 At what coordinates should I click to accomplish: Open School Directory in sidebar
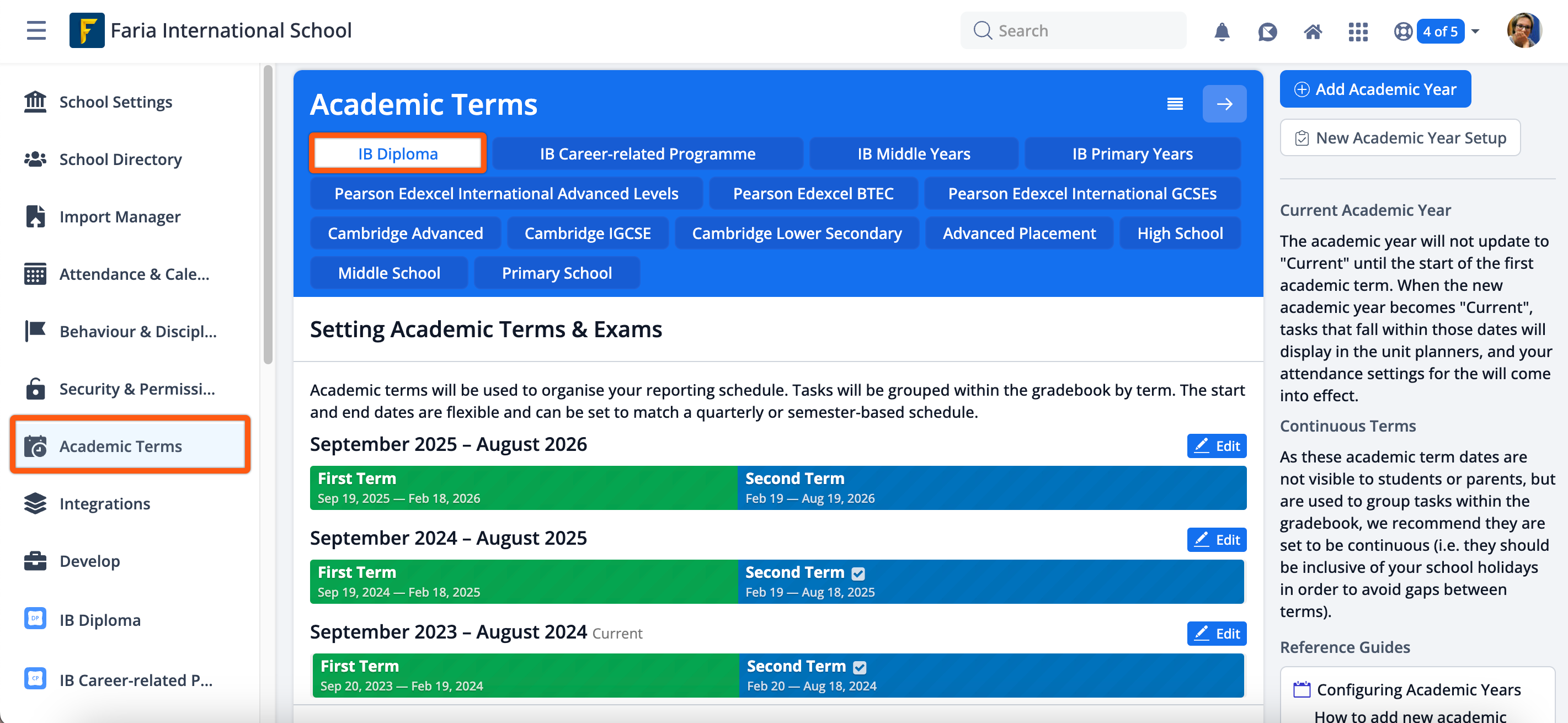pos(130,159)
